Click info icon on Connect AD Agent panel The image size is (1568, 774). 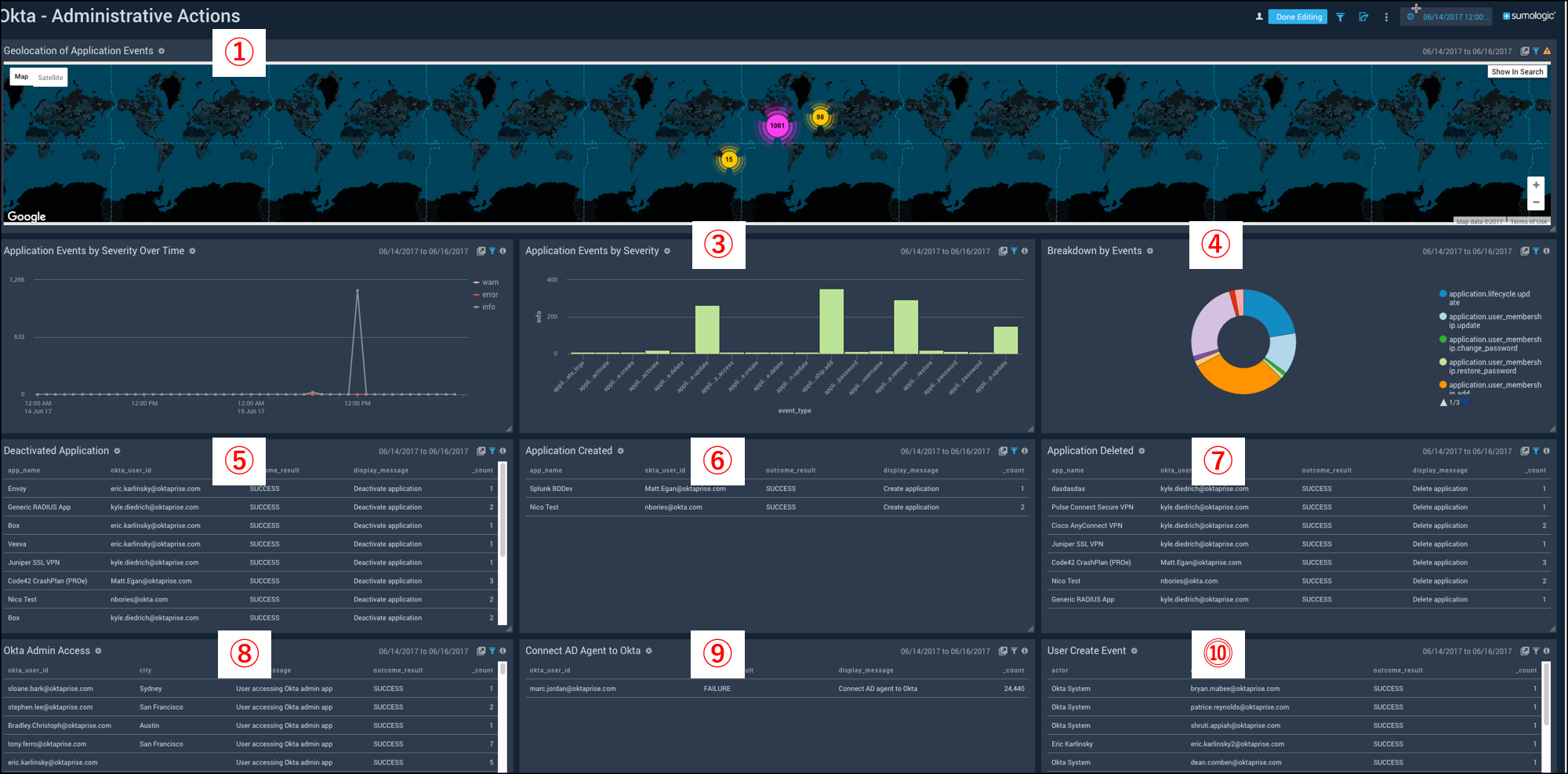click(1025, 651)
